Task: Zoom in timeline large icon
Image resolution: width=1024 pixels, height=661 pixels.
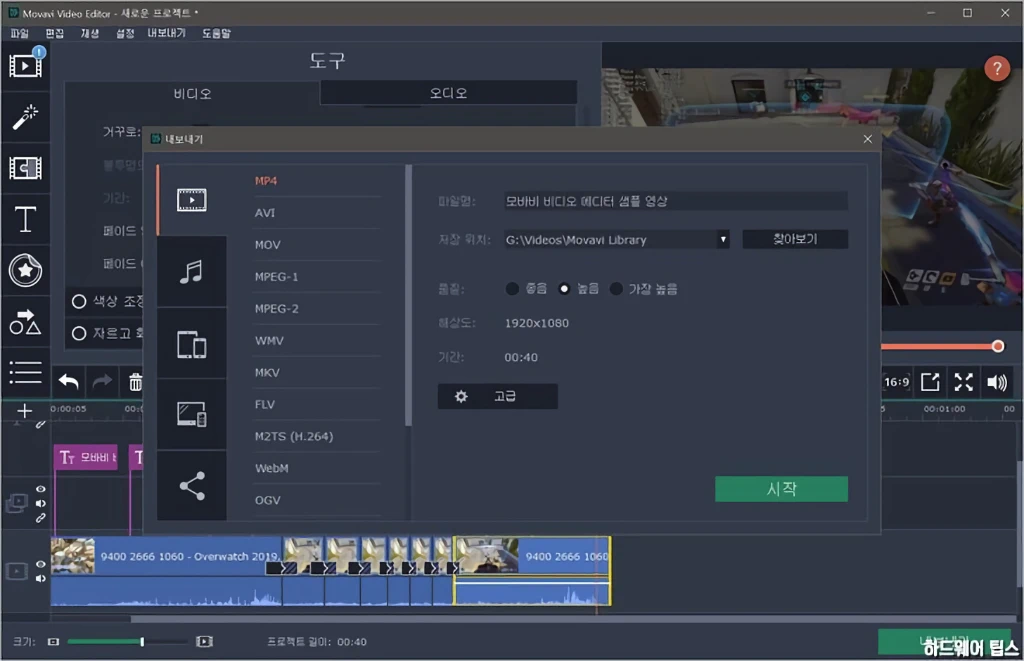Action: [x=204, y=642]
